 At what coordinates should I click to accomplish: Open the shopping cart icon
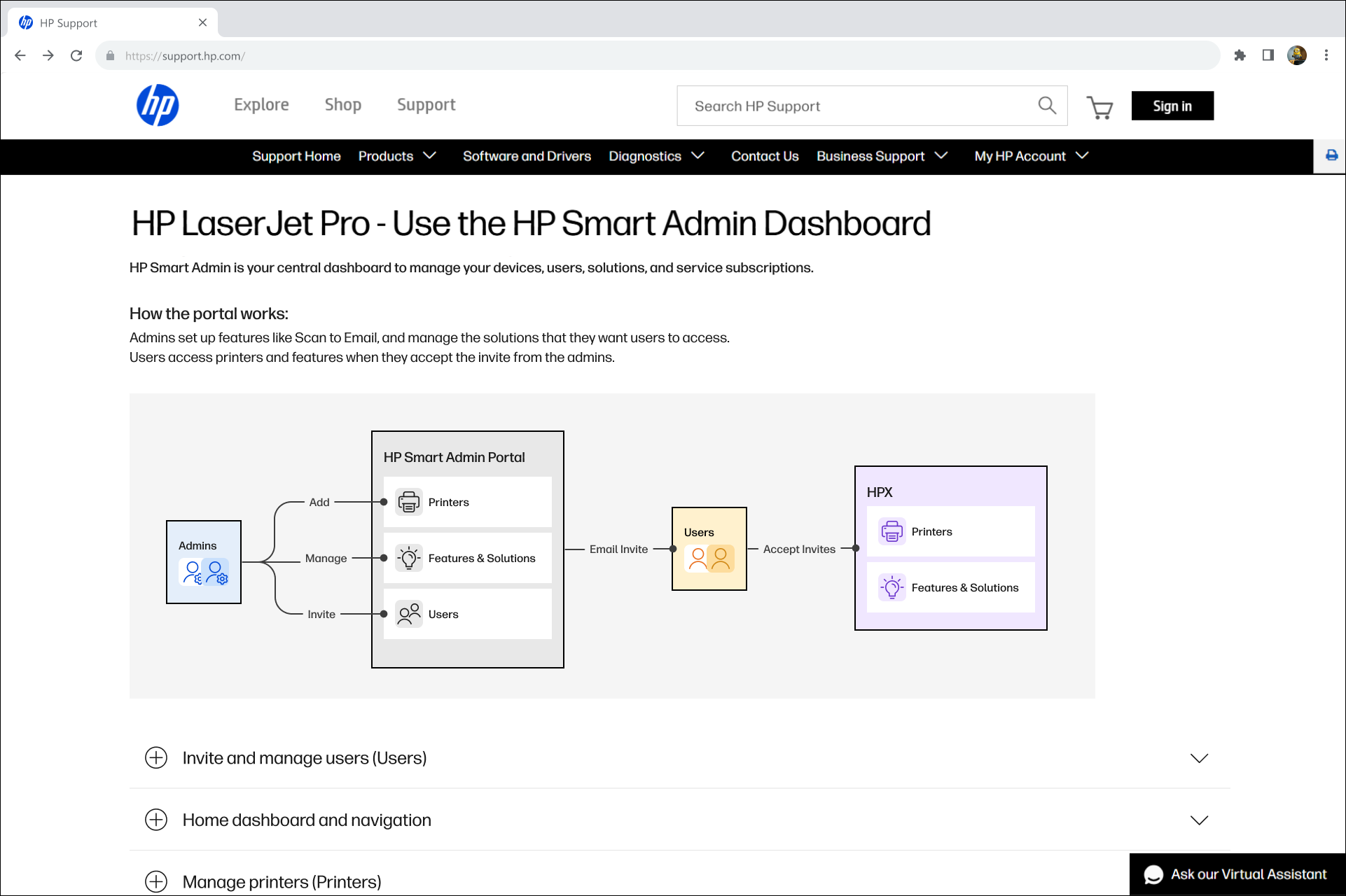tap(1099, 107)
